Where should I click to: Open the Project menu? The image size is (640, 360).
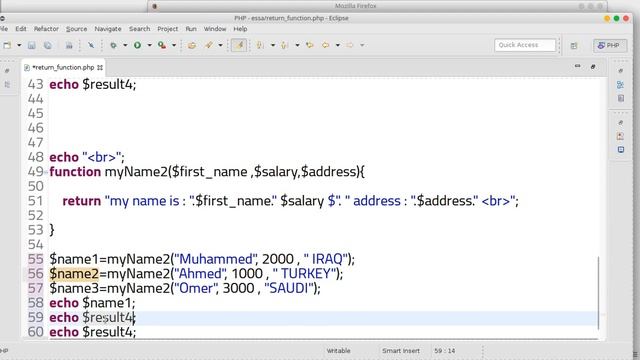[167, 29]
